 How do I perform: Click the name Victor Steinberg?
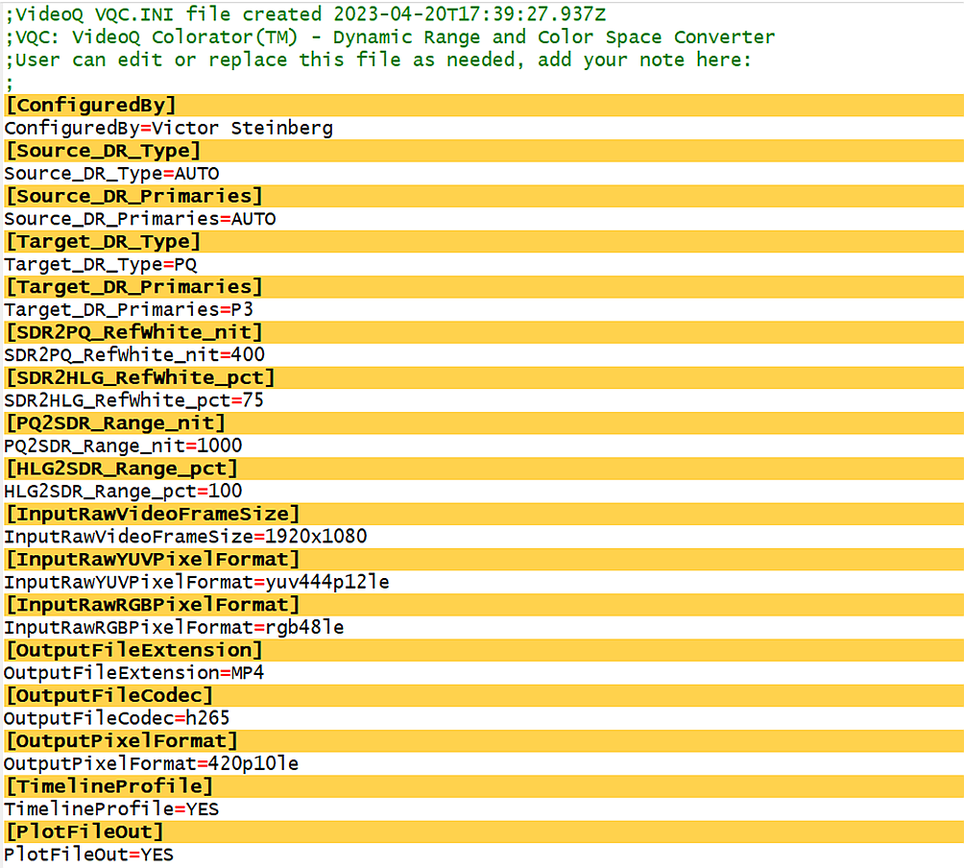coord(242,128)
